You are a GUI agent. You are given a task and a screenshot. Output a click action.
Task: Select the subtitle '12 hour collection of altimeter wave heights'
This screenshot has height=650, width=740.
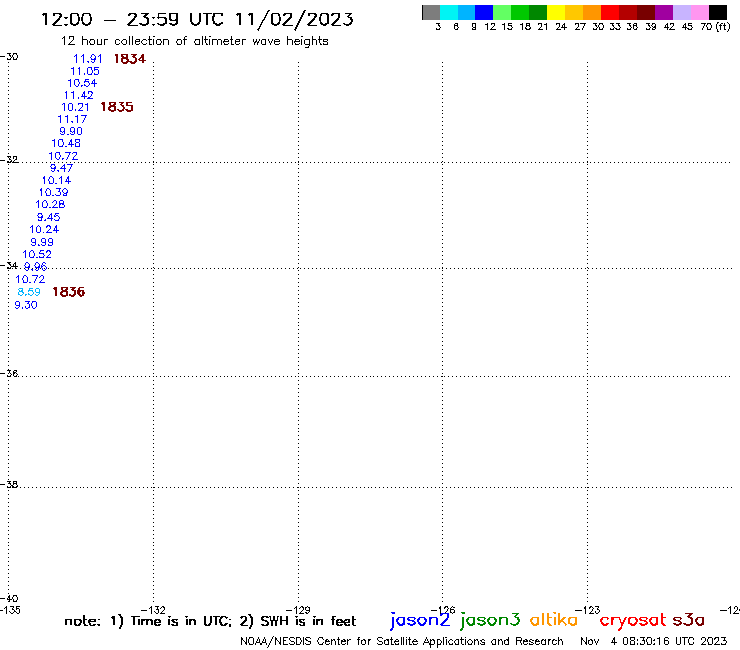coord(194,42)
